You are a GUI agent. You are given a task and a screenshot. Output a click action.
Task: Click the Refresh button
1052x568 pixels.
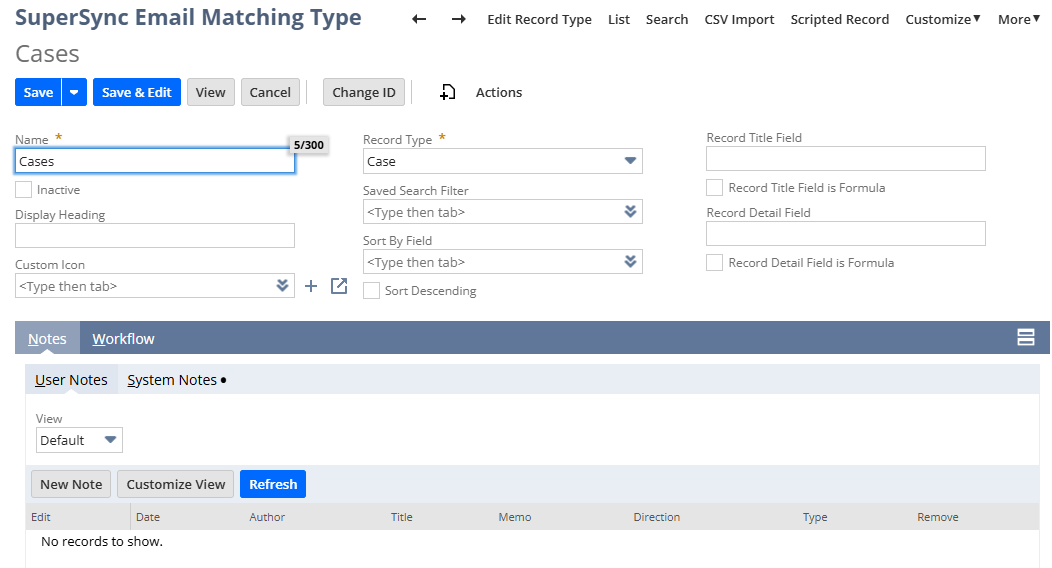point(273,484)
